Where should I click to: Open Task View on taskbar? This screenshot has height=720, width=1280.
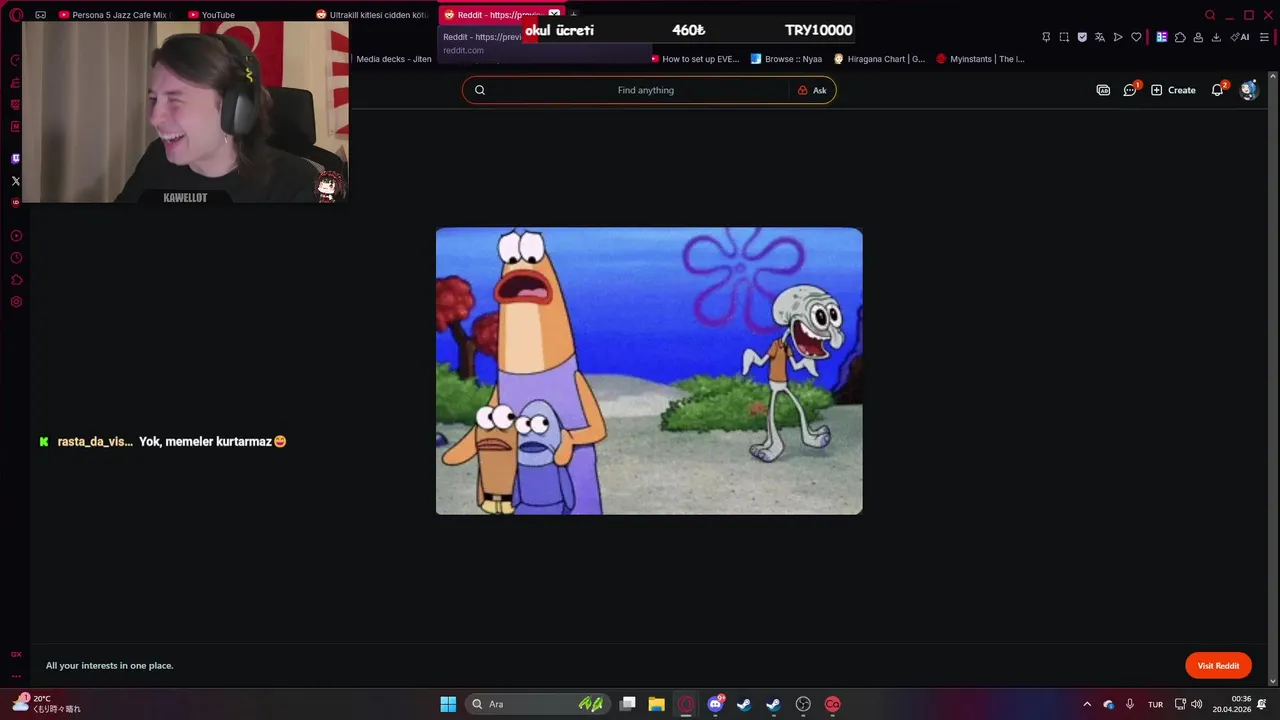[x=628, y=704]
